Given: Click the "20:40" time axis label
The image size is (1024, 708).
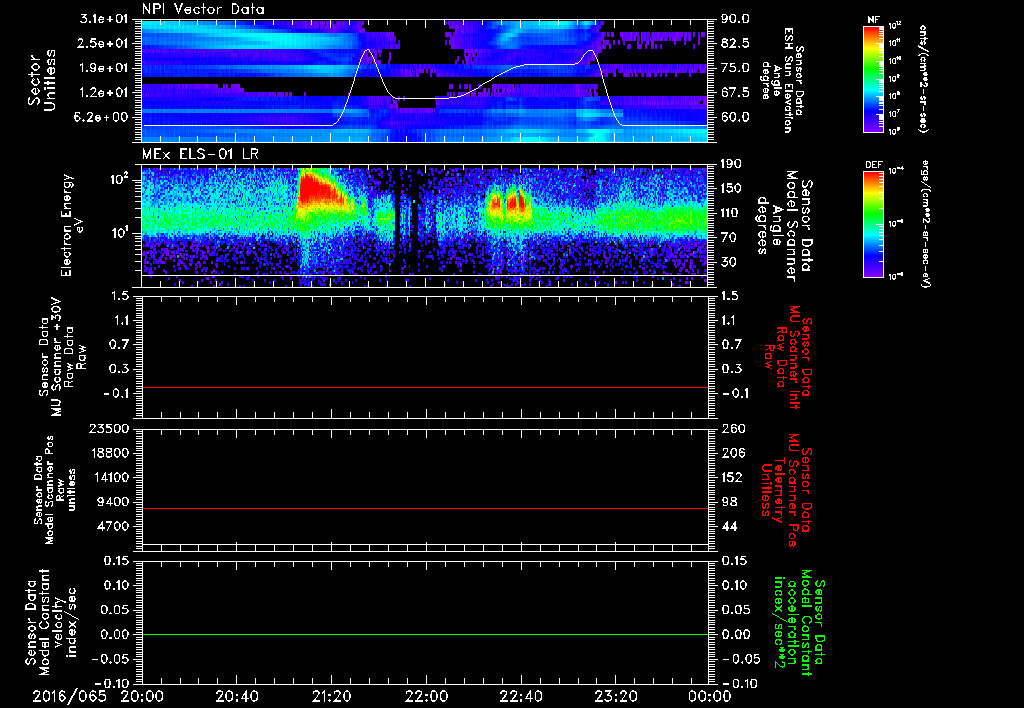Looking at the screenshot, I should click(236, 696).
